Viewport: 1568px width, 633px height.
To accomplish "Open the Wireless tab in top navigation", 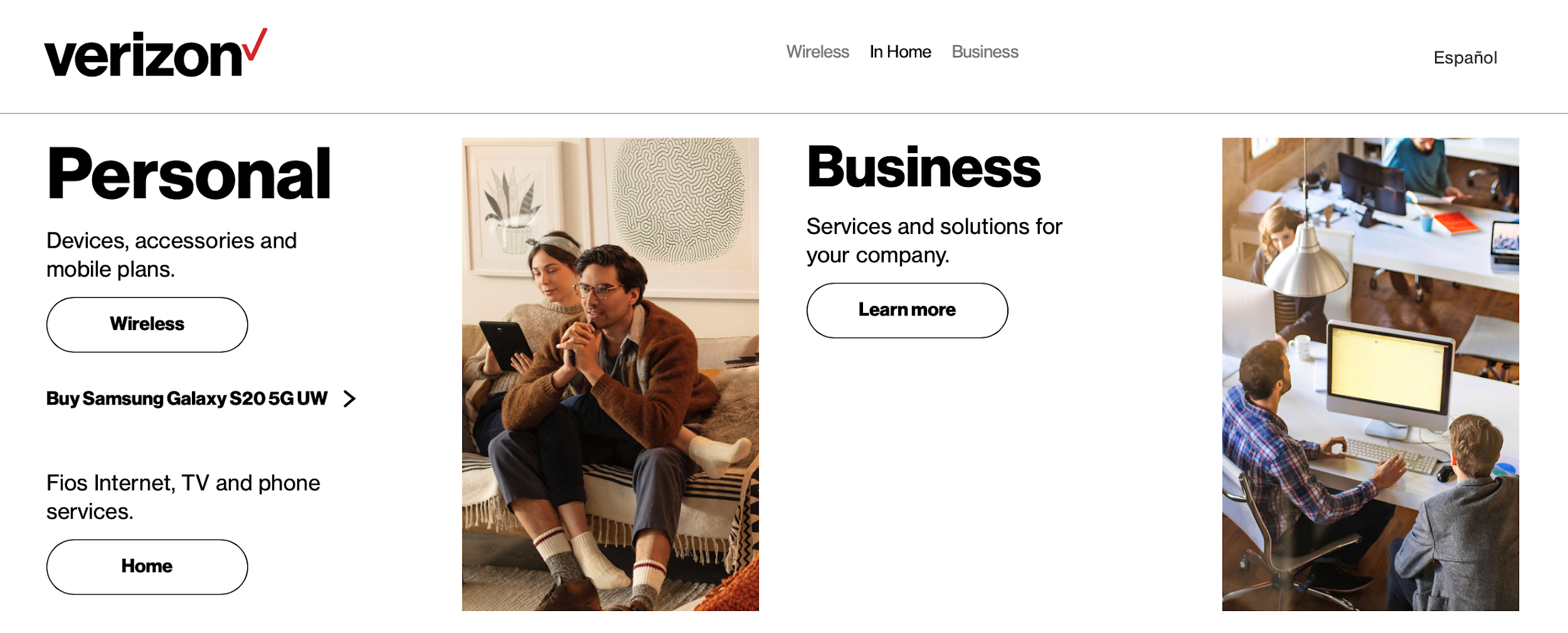I will tap(817, 52).
